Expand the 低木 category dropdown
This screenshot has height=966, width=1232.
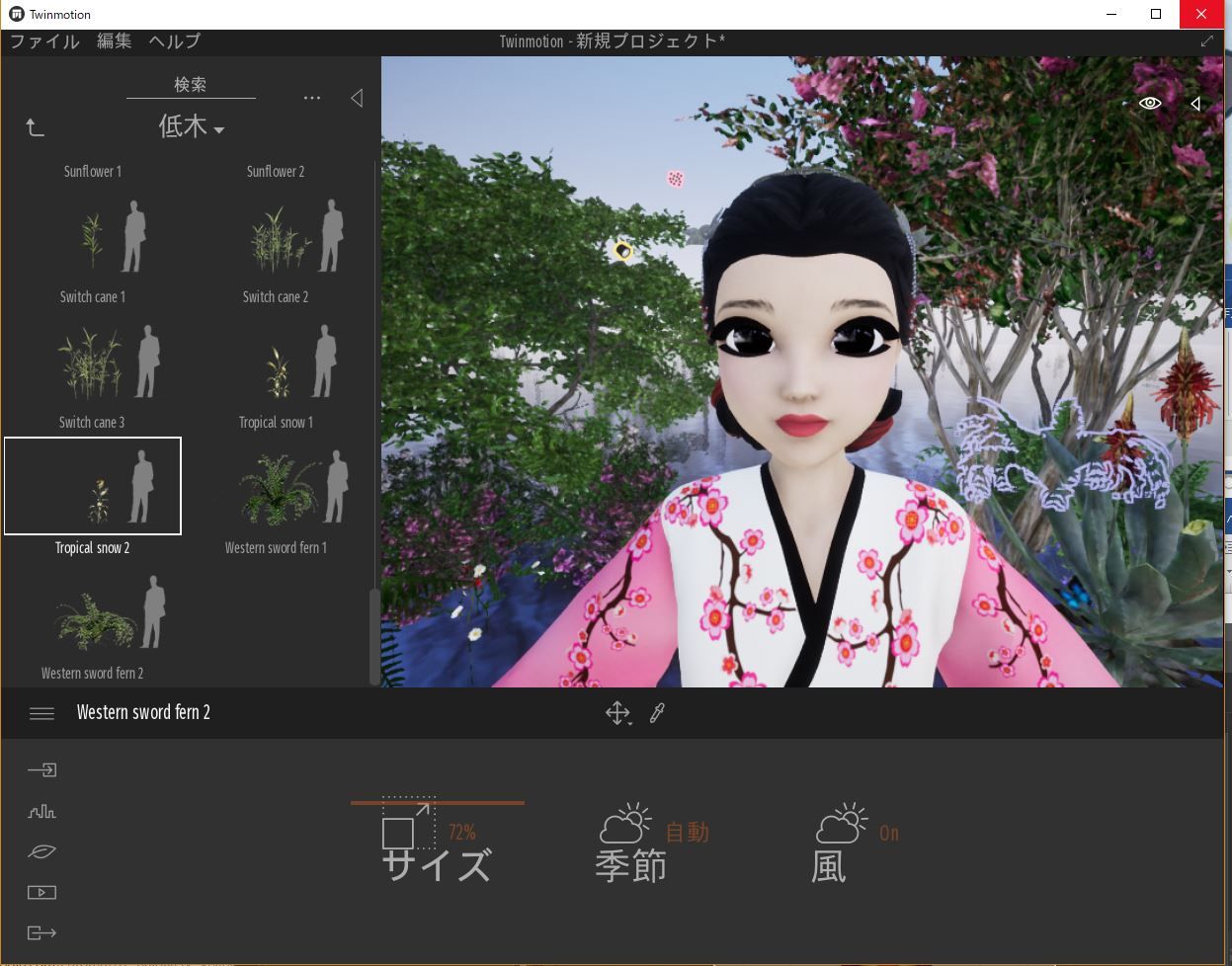192,127
